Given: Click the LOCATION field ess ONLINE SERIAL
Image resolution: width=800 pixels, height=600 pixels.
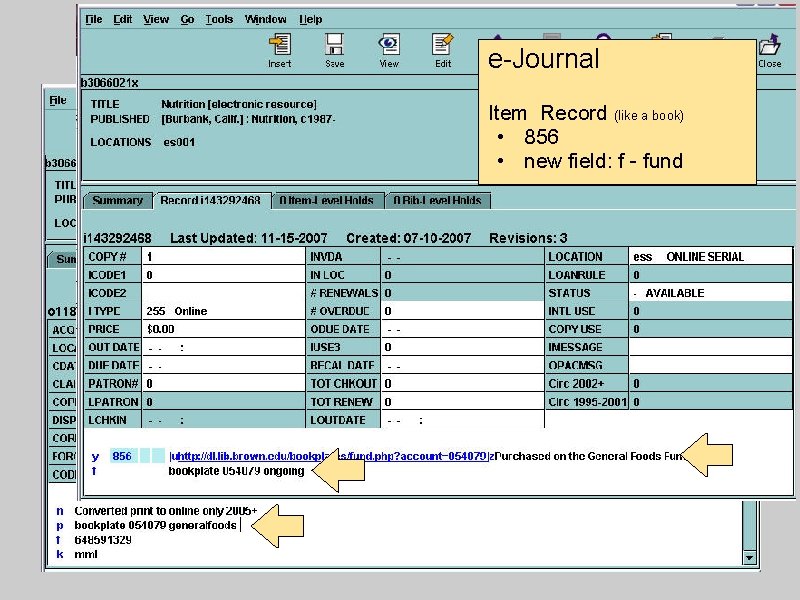Looking at the screenshot, I should coord(711,257).
